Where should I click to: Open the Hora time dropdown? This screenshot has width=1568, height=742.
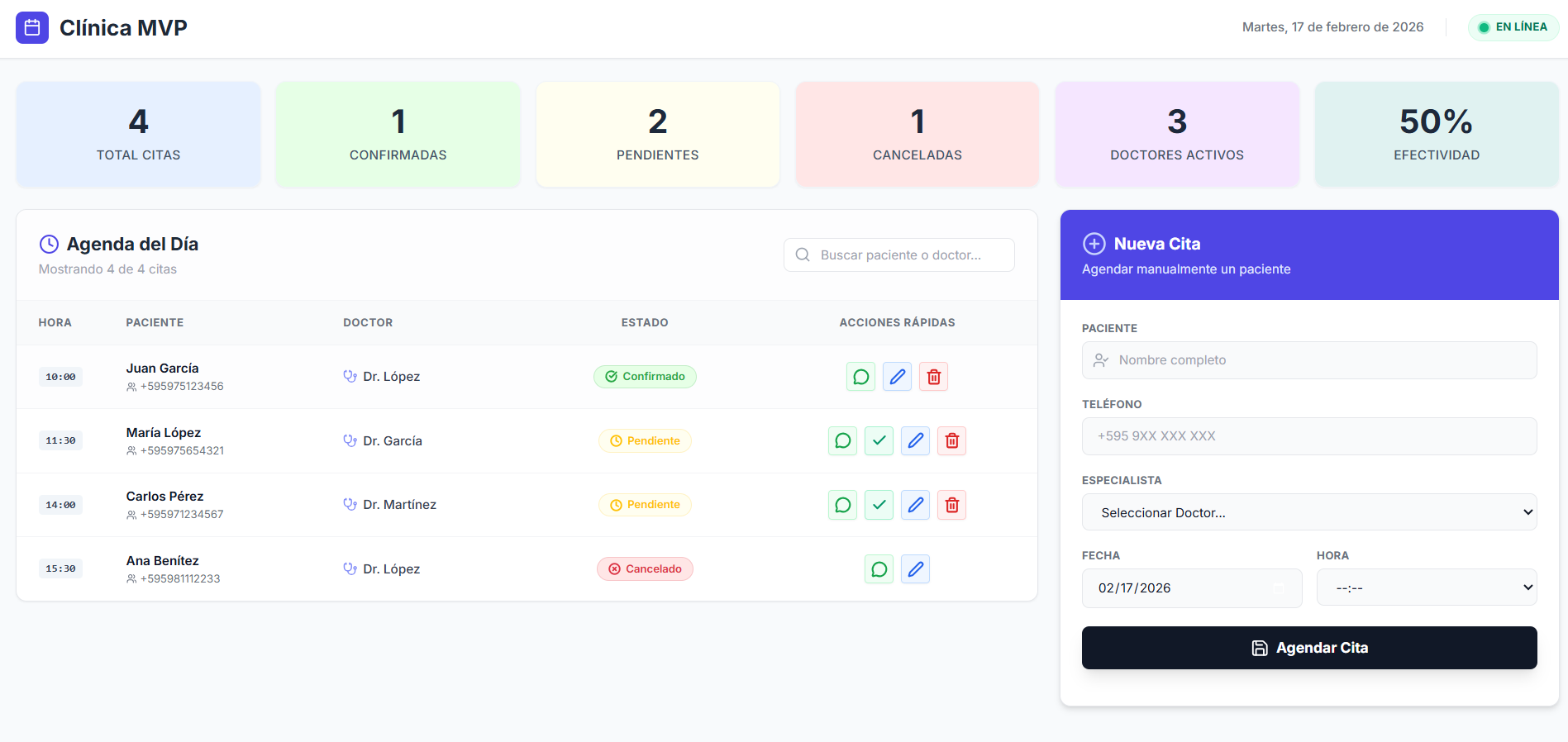[1426, 587]
